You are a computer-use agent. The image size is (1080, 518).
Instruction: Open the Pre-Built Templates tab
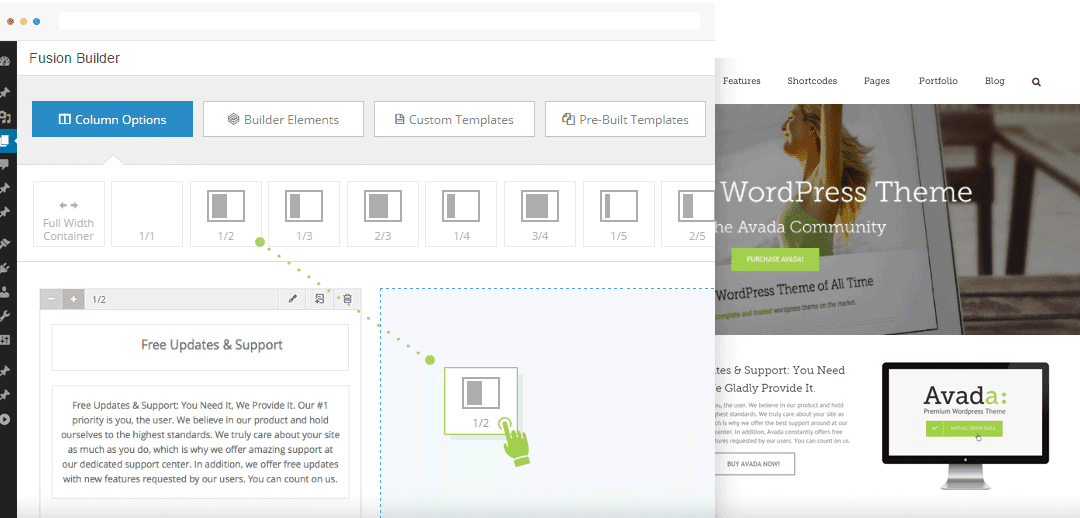tap(625, 119)
